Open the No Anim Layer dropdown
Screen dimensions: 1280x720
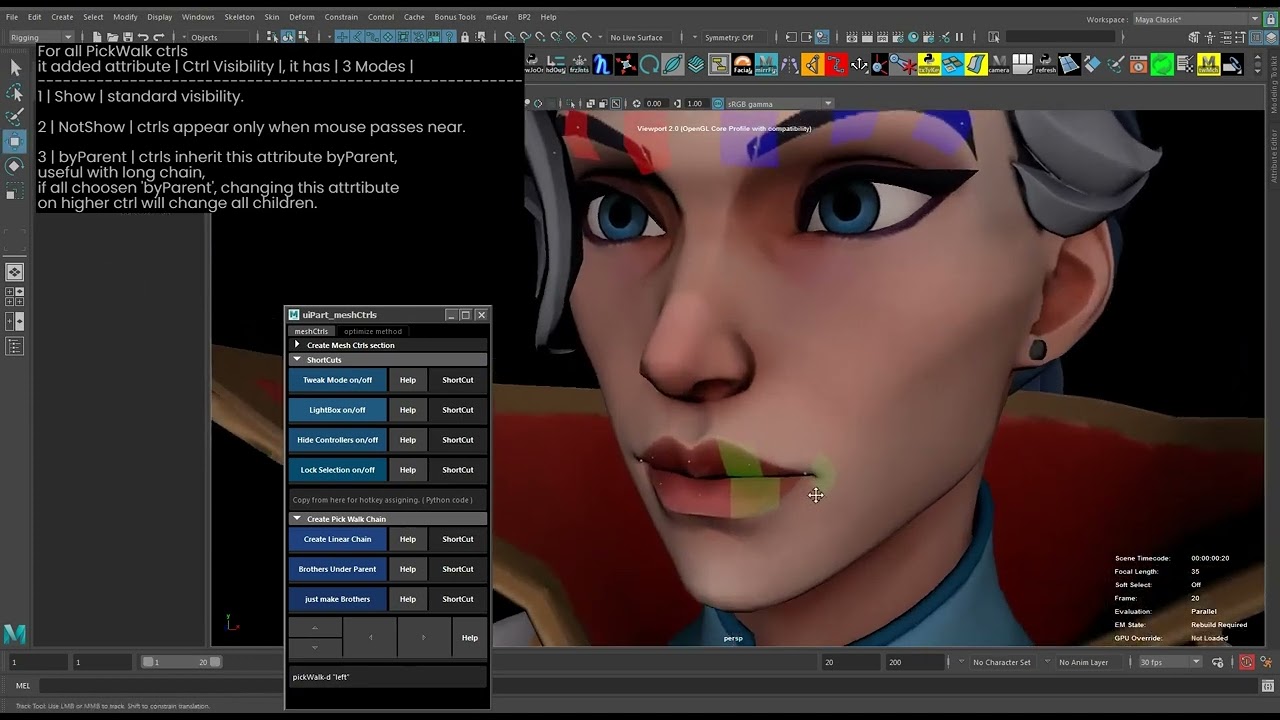click(x=1088, y=662)
